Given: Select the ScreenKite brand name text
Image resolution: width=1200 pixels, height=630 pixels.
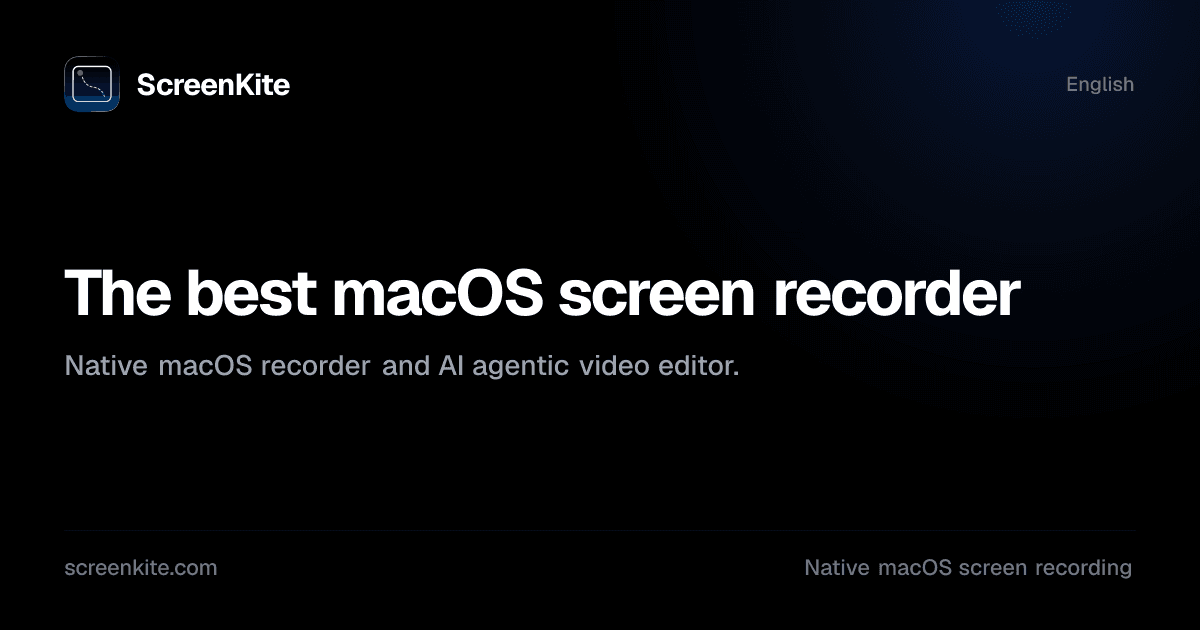Looking at the screenshot, I should point(213,85).
